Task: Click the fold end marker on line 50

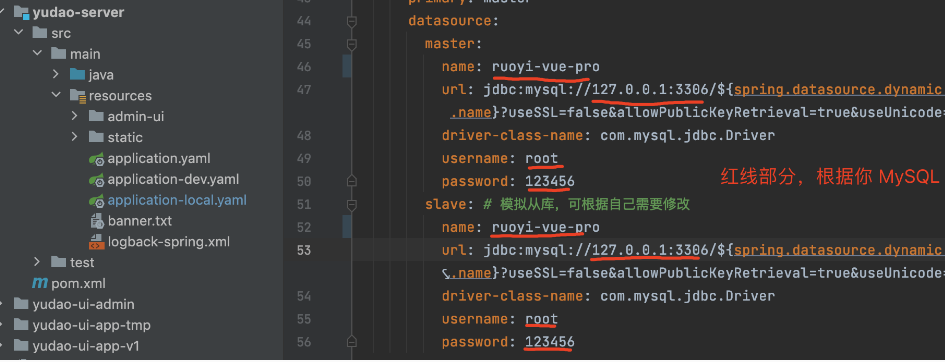Action: pyautogui.click(x=352, y=181)
